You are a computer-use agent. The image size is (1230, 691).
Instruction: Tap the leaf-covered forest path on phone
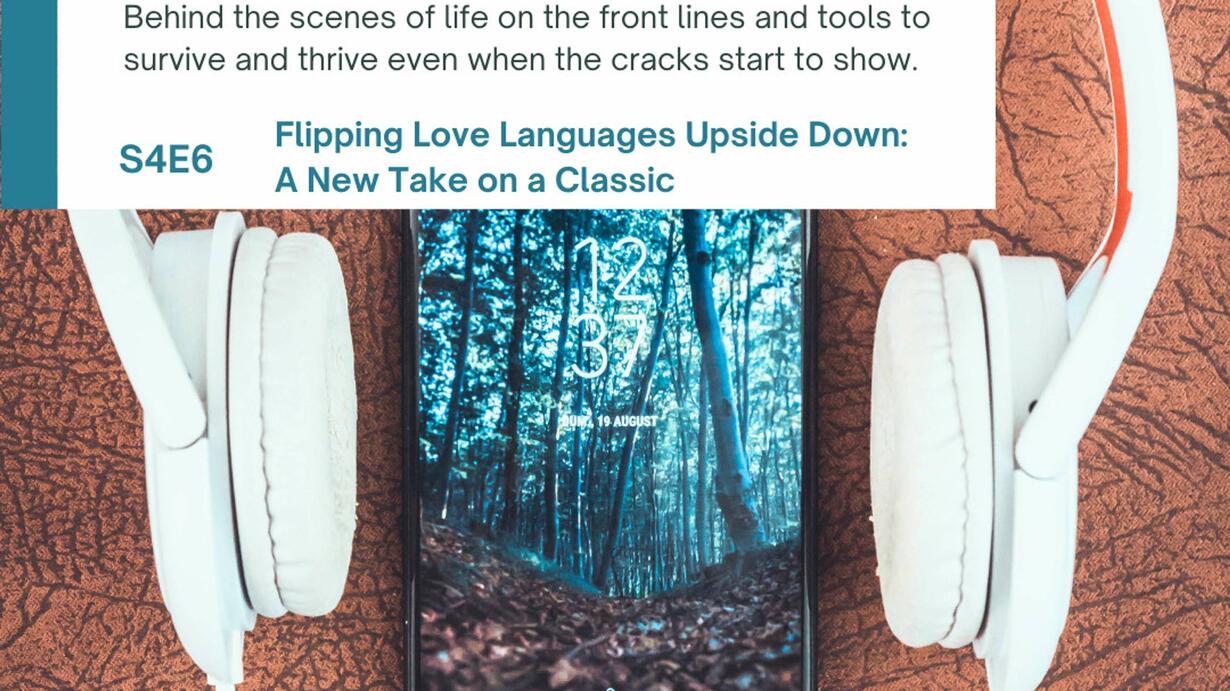[x=610, y=620]
